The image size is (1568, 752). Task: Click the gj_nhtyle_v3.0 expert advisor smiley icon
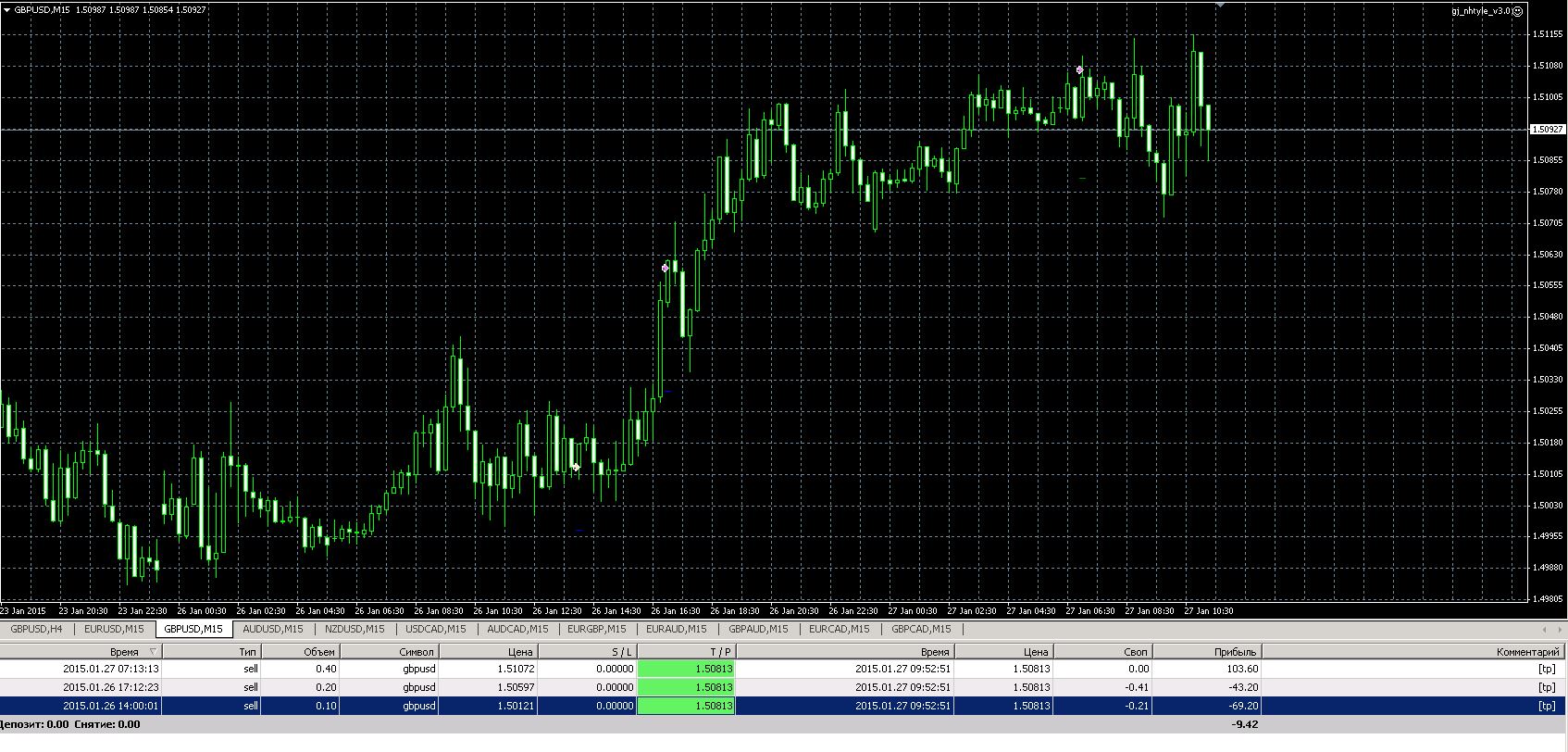click(x=1518, y=11)
